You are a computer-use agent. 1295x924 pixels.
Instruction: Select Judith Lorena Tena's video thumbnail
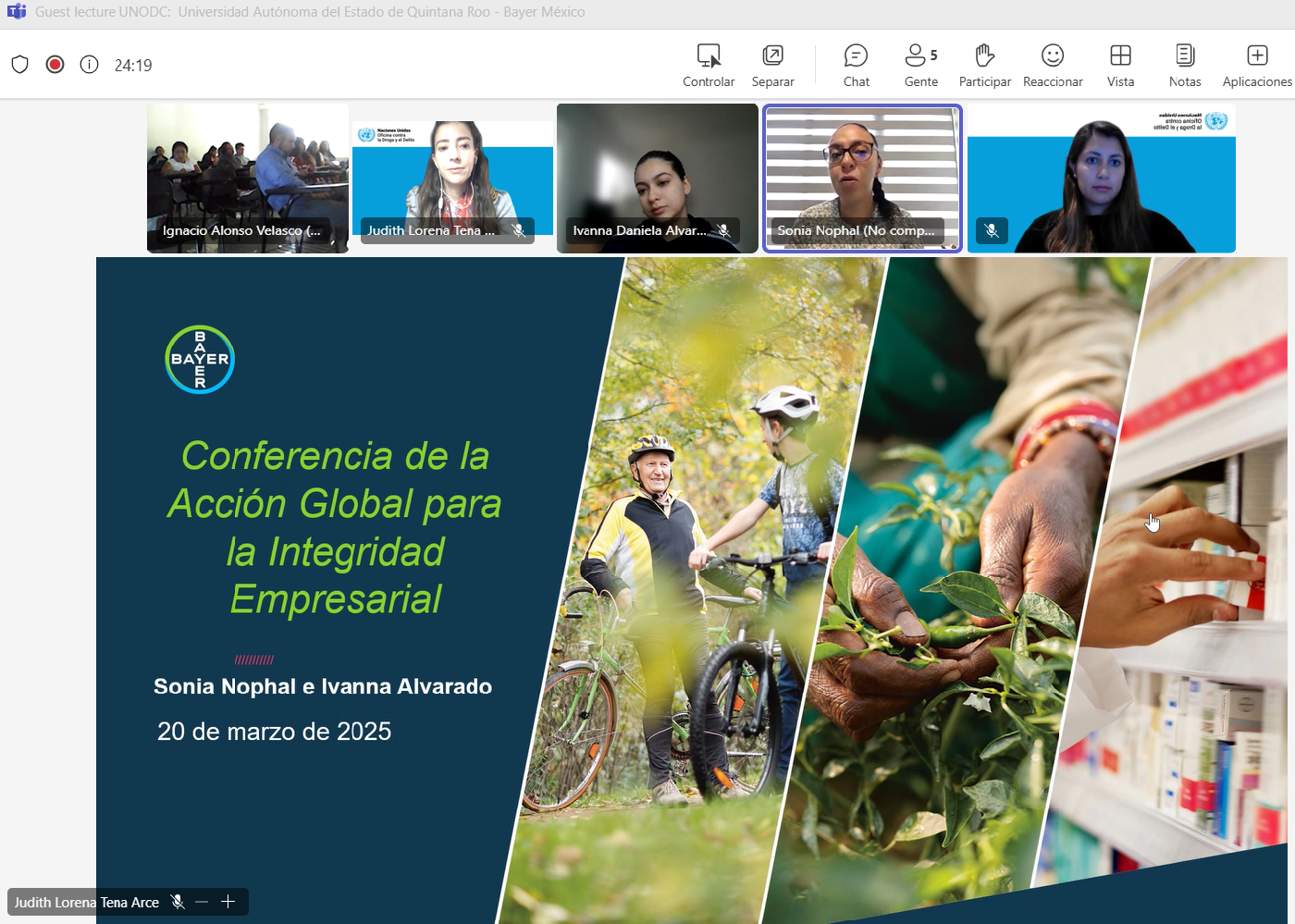pos(452,178)
